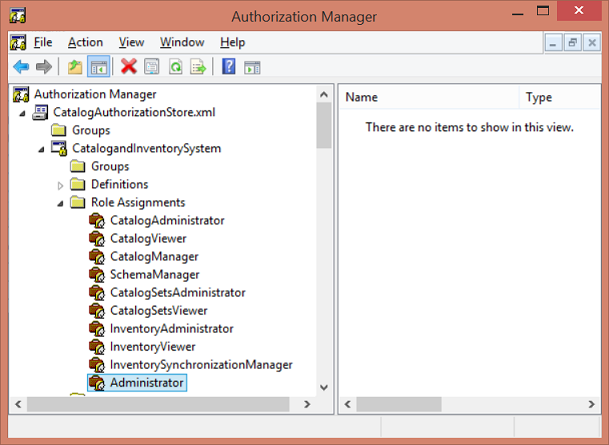Screen dimensions: 609x445
Task: Click the green Refresh icon
Action: pos(175,67)
